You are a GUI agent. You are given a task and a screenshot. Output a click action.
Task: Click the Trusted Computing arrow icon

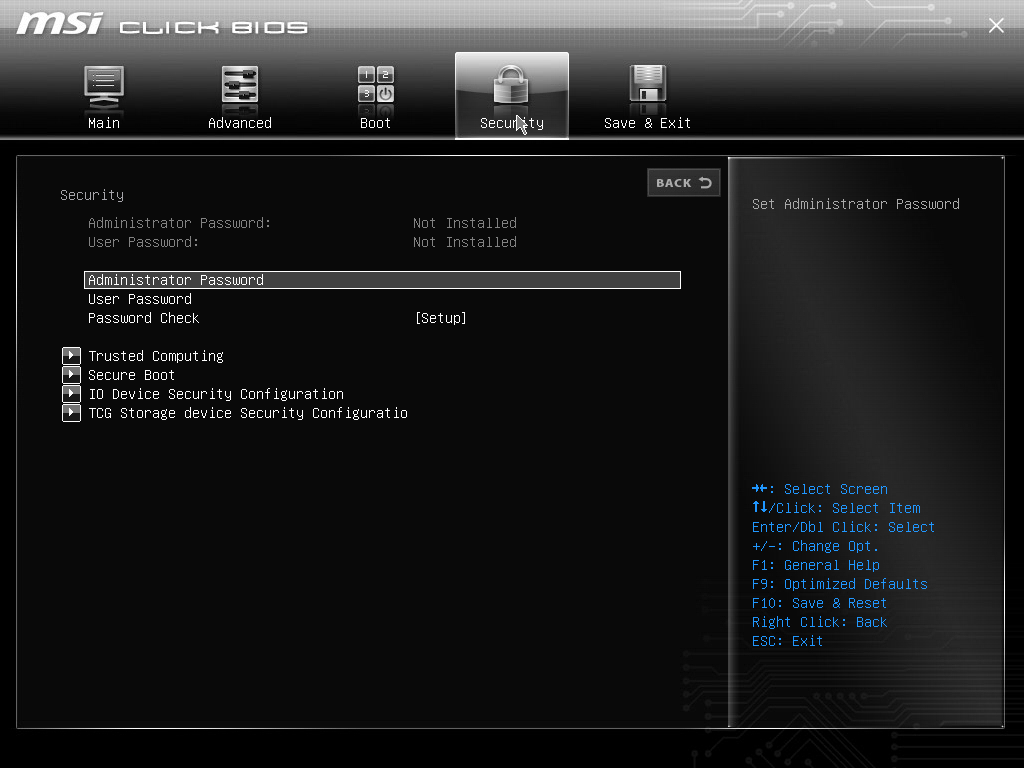click(71, 356)
